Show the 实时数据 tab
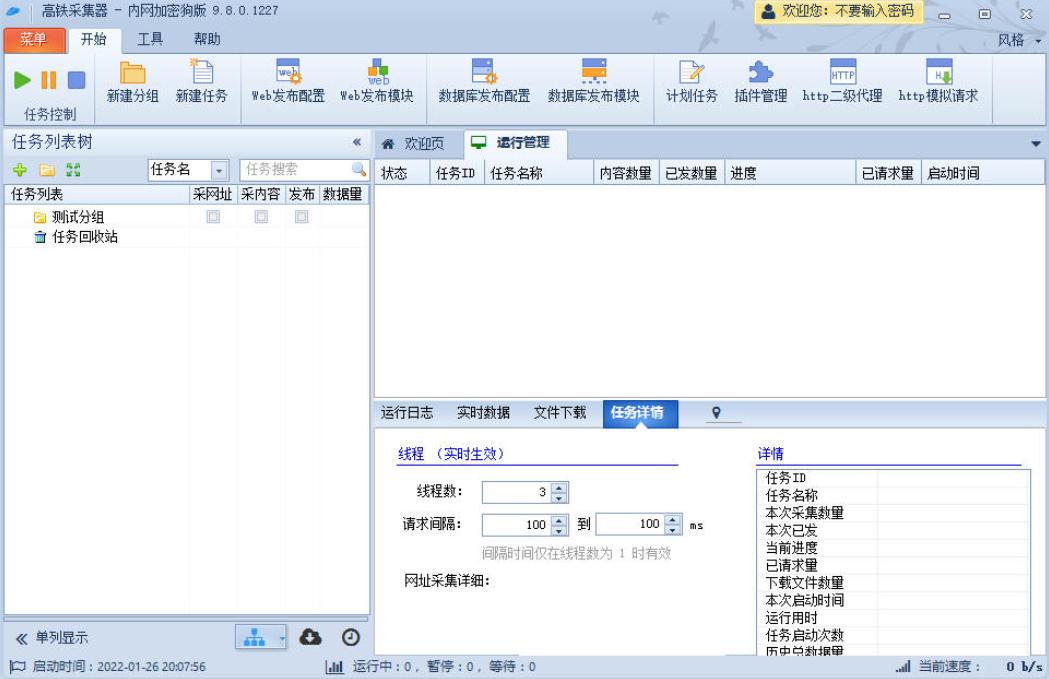1049x679 pixels. pos(483,413)
